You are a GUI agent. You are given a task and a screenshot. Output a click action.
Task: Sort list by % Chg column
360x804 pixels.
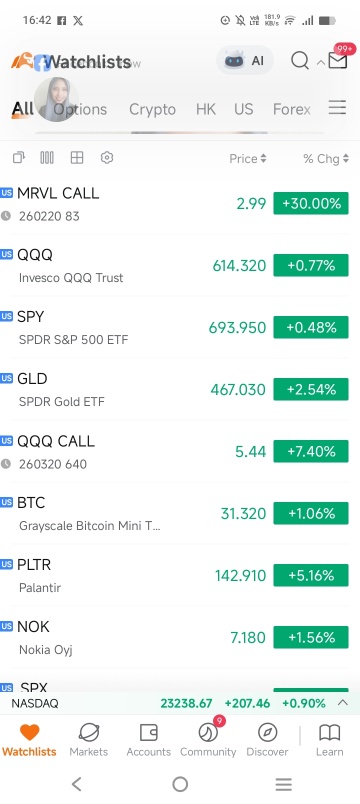pyautogui.click(x=326, y=158)
